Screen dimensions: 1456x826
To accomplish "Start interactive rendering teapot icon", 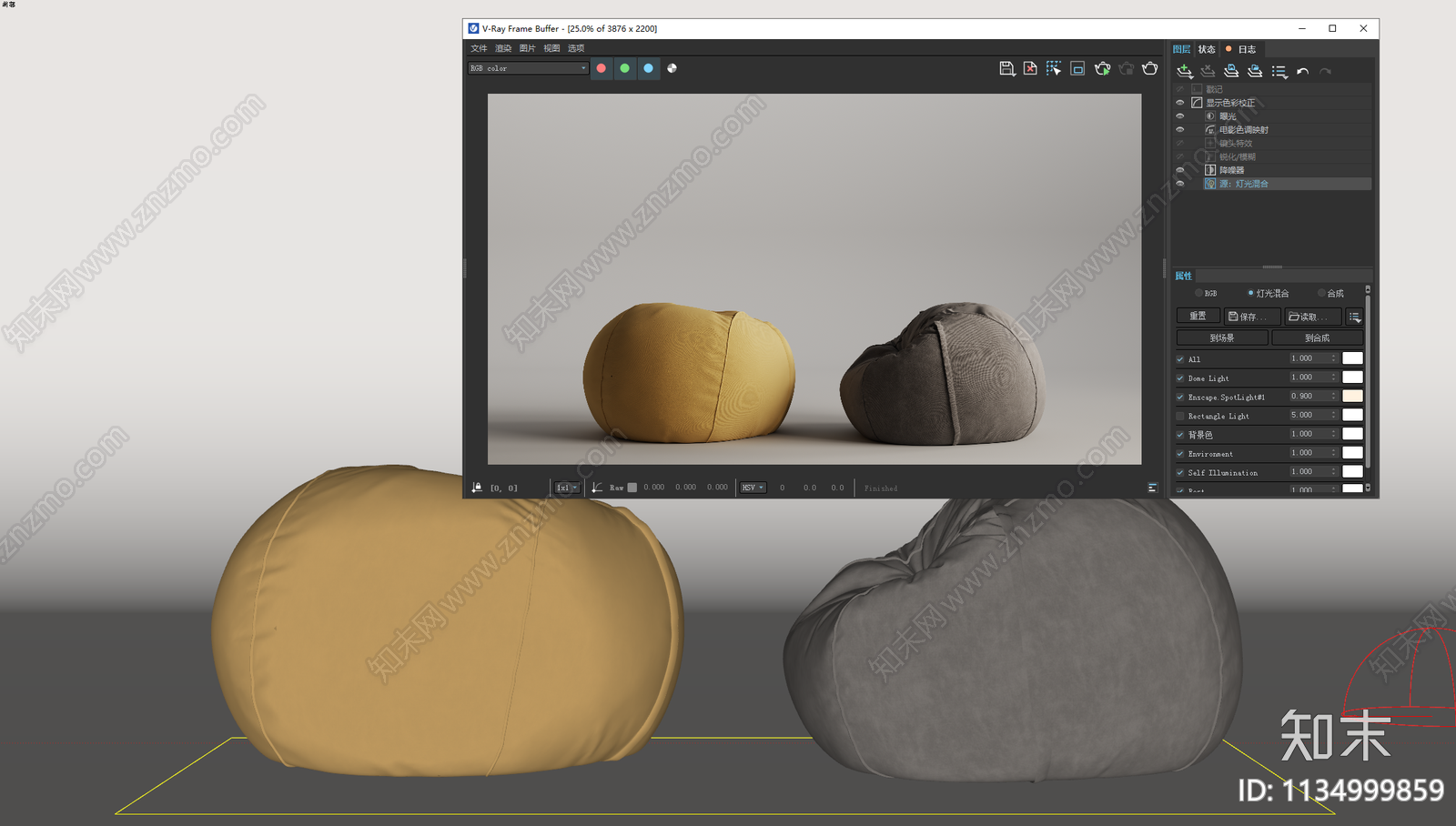I will click(1102, 68).
